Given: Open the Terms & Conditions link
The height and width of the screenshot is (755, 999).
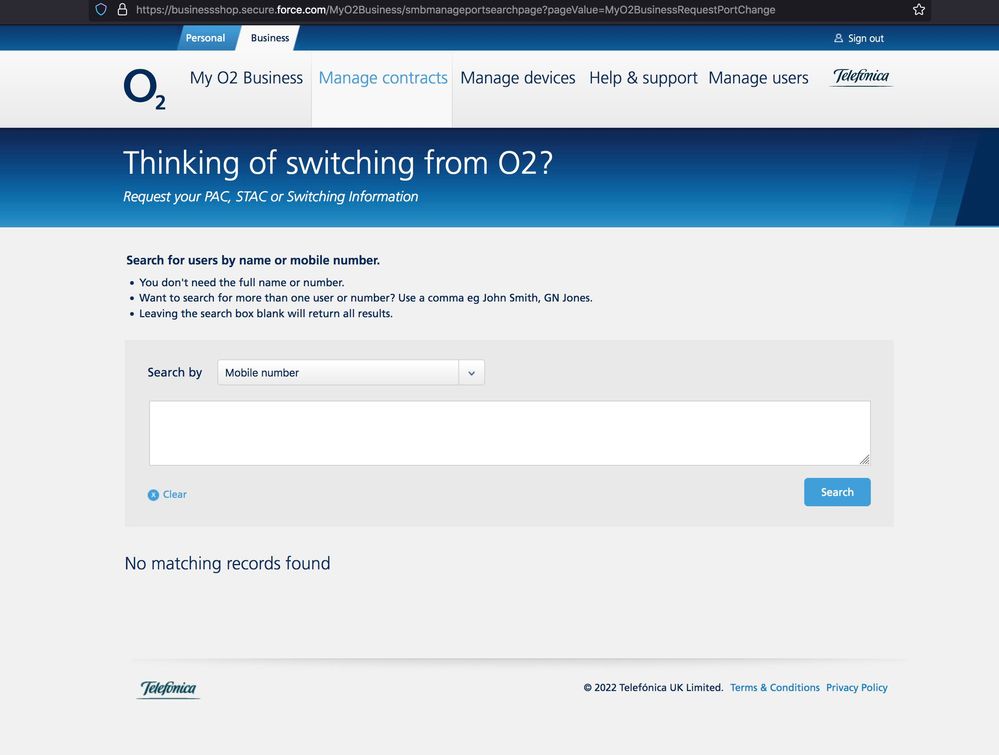Looking at the screenshot, I should click(x=774, y=688).
